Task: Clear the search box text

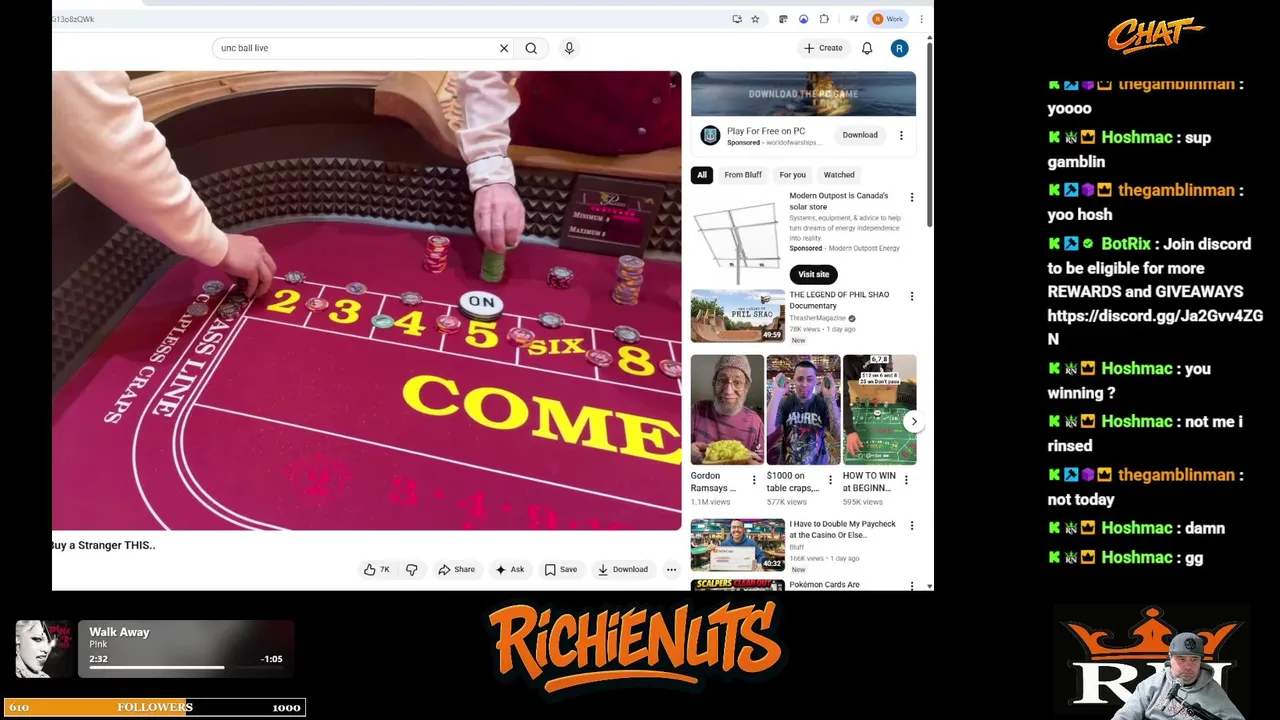Action: click(x=504, y=48)
